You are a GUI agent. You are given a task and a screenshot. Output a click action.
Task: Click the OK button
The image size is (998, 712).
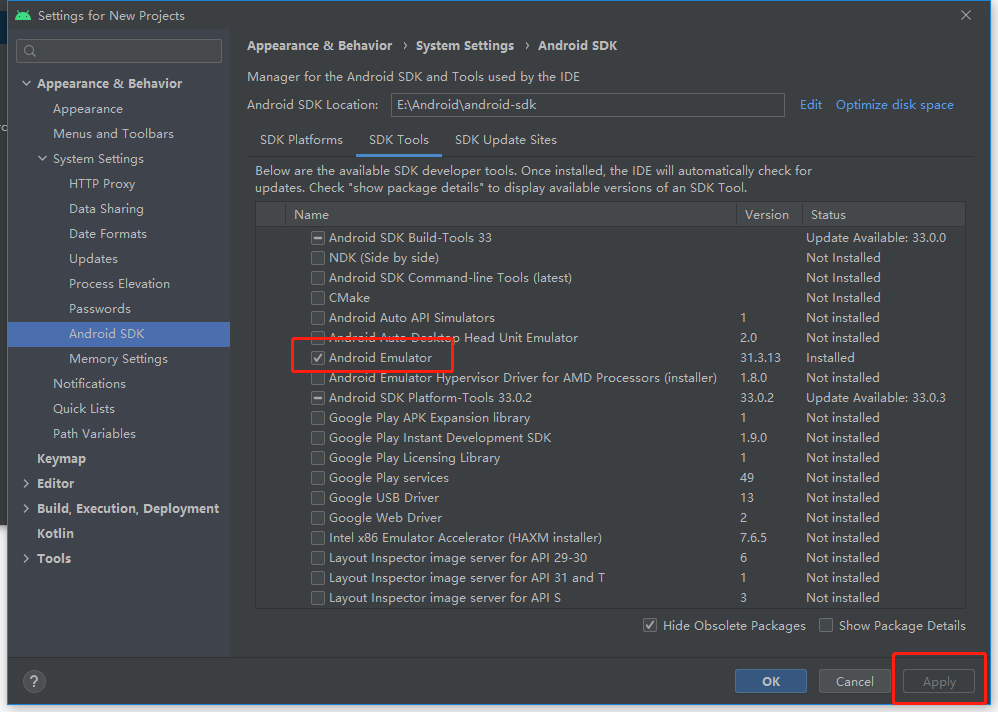[x=771, y=681]
